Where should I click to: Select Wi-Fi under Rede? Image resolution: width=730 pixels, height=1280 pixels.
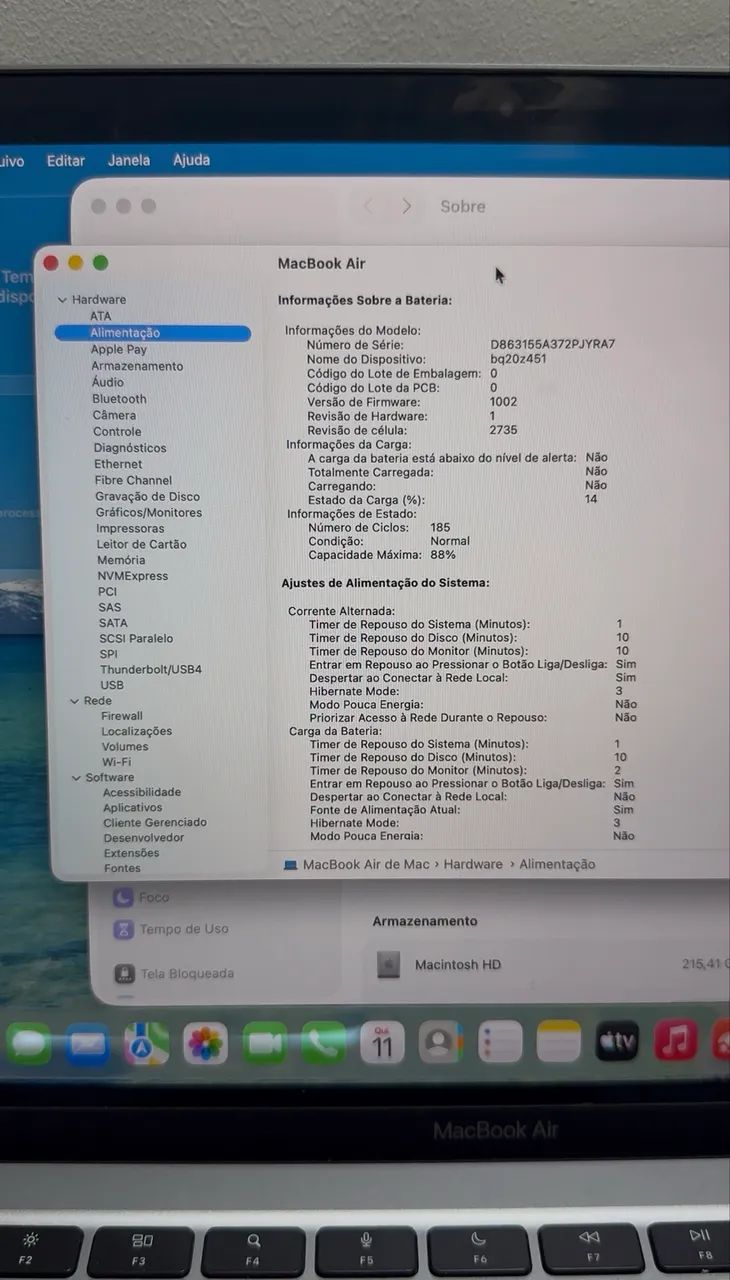pos(116,762)
